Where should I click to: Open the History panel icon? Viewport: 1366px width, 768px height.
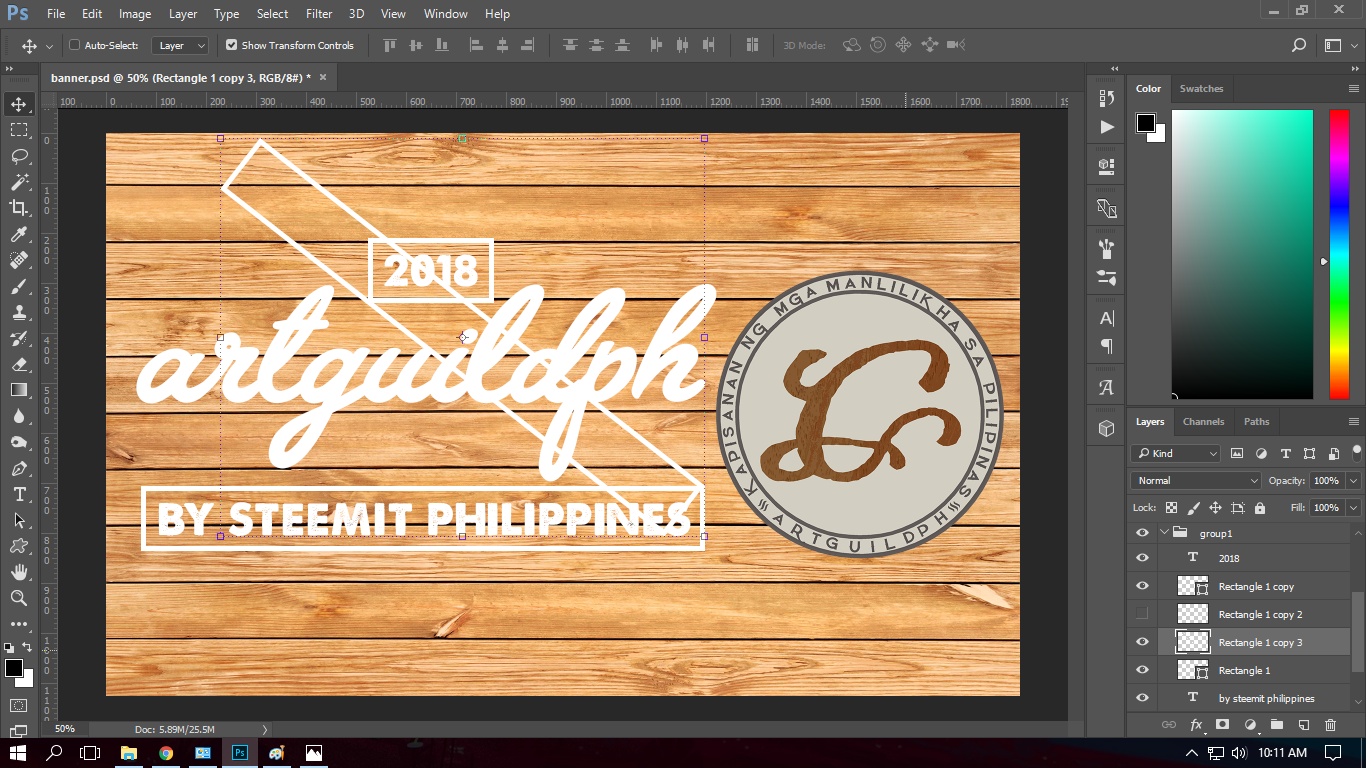pyautogui.click(x=1106, y=98)
